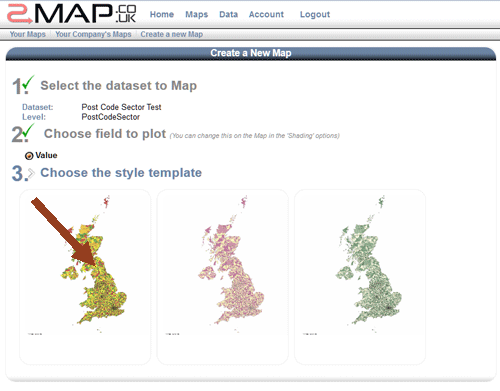Viewport: 500px width, 391px height.
Task: Click the 'Choose the style template' heading
Action: coord(121,173)
